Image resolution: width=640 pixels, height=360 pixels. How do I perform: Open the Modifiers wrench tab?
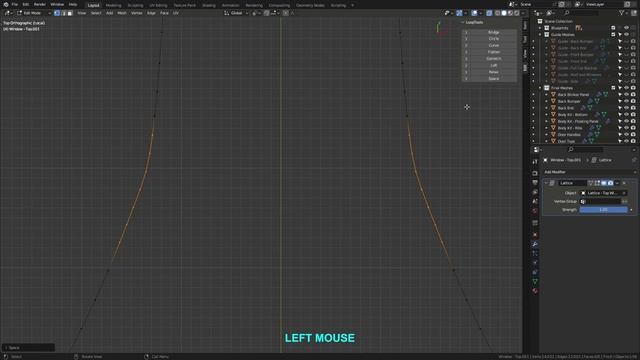tap(535, 244)
